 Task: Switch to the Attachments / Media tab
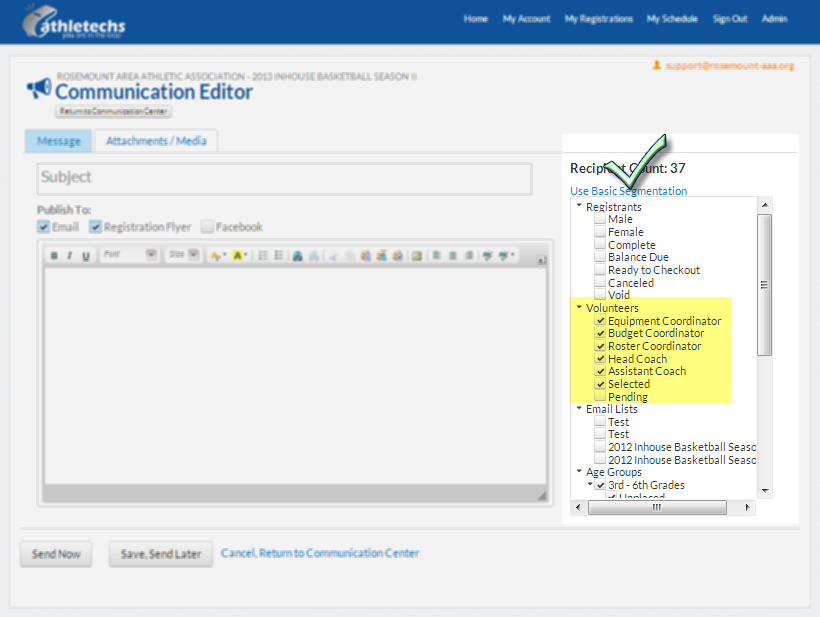[156, 141]
